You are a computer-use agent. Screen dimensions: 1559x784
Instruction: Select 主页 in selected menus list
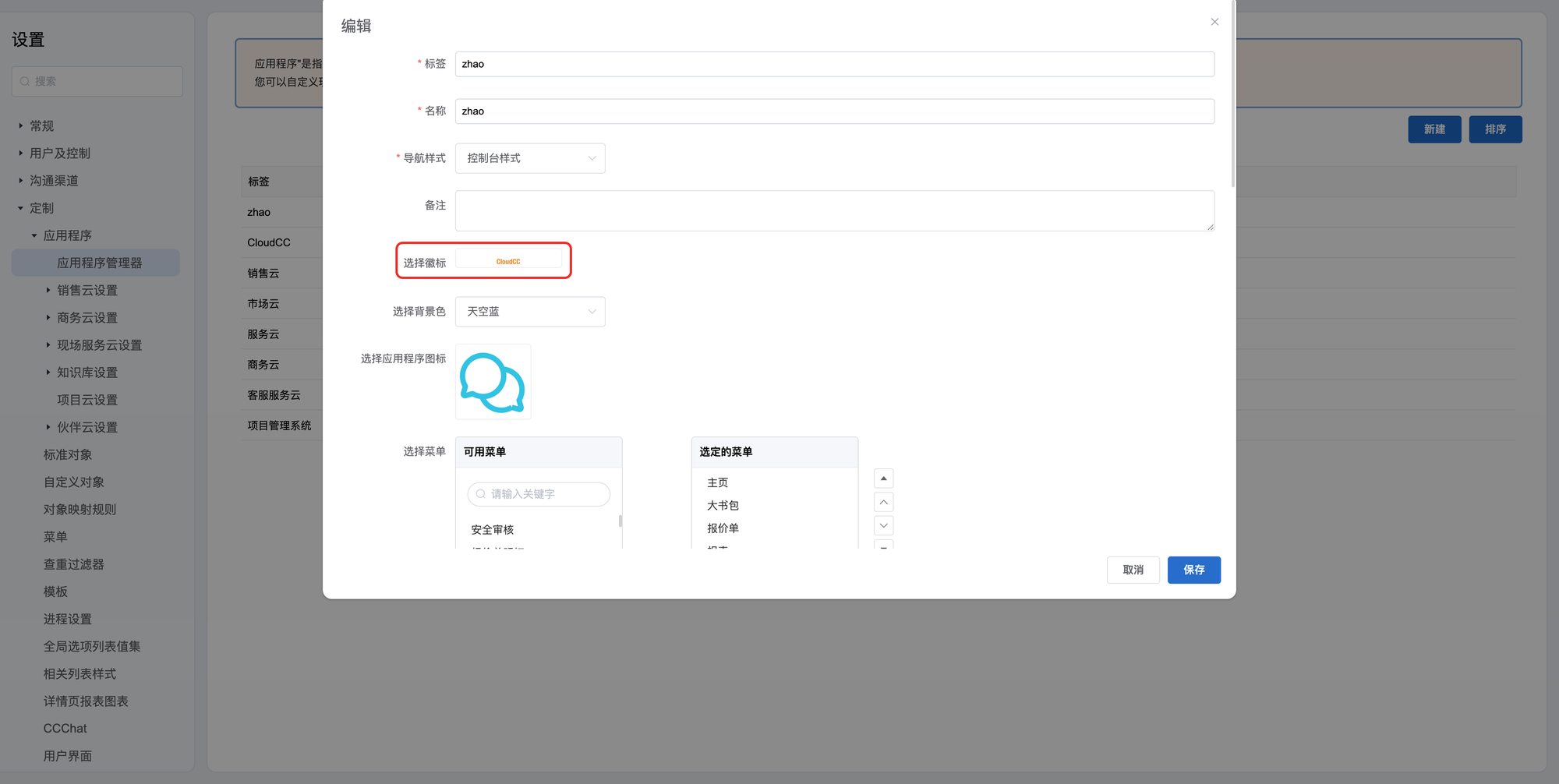[717, 483]
